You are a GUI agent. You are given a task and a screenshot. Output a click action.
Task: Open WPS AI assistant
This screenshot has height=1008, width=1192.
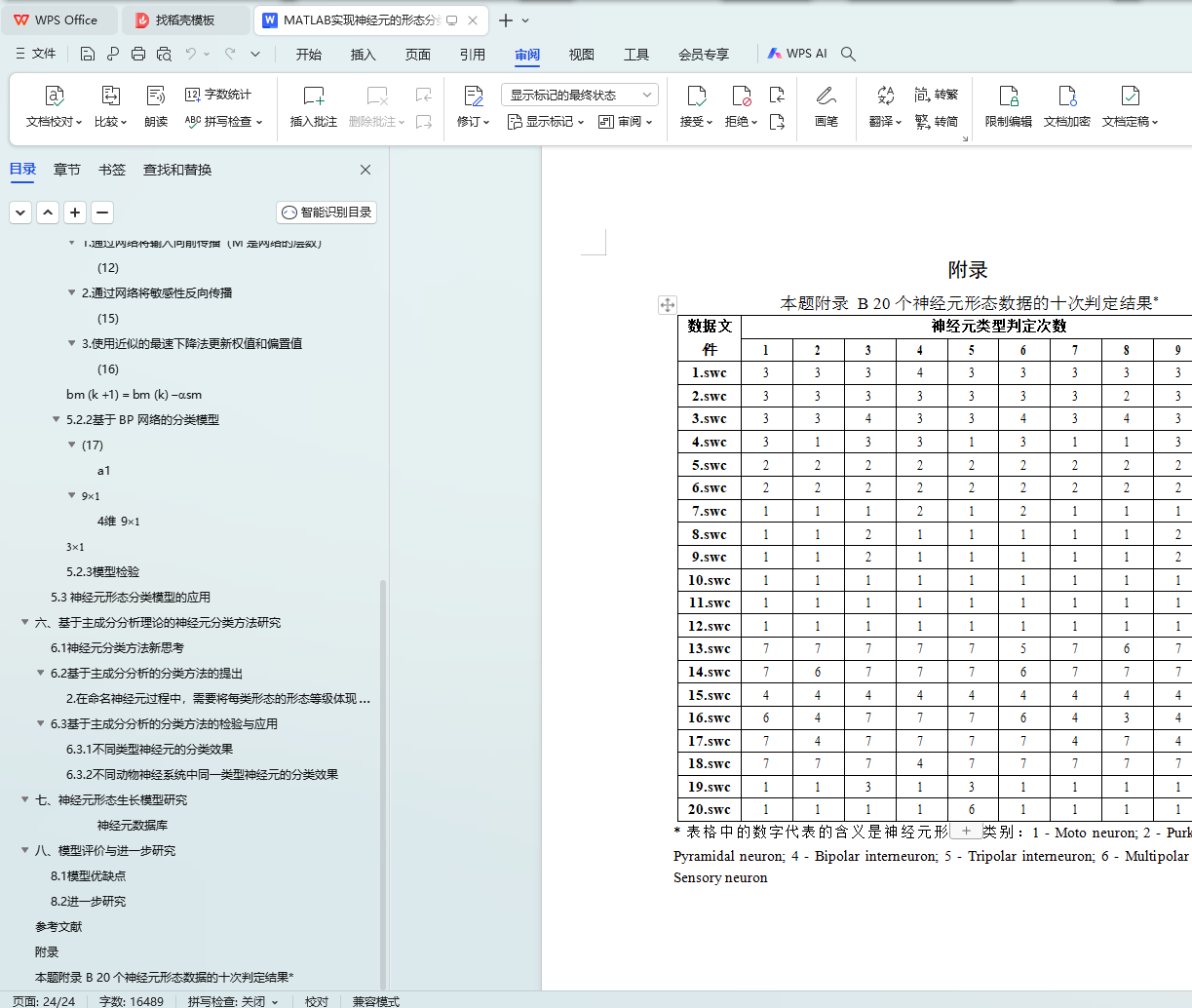click(797, 55)
